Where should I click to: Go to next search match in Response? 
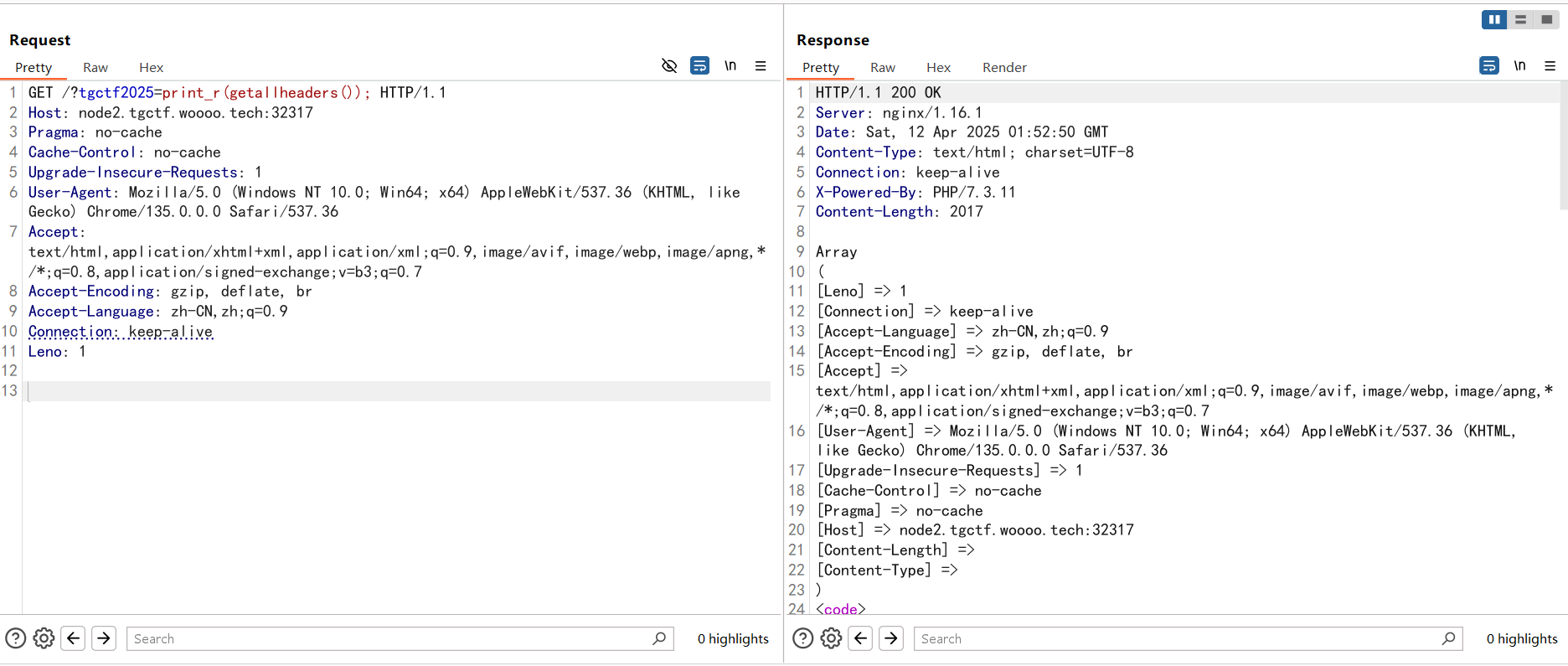(891, 638)
